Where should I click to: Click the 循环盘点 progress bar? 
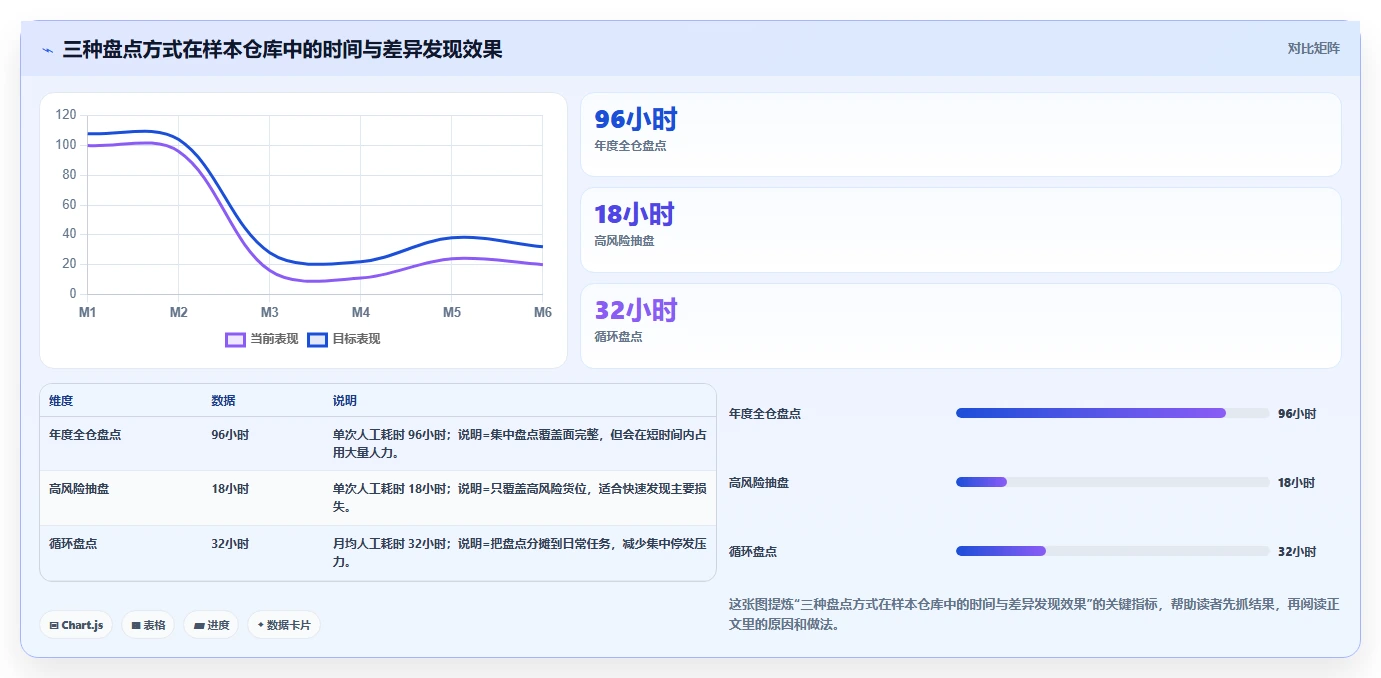(1112, 551)
